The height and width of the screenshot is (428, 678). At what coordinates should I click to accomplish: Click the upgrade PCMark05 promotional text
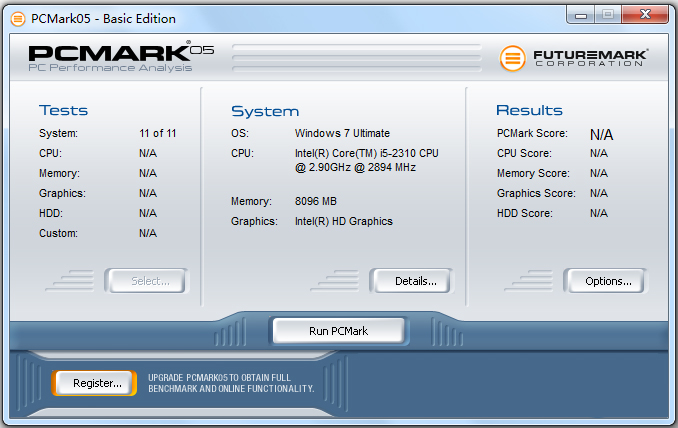click(231, 383)
